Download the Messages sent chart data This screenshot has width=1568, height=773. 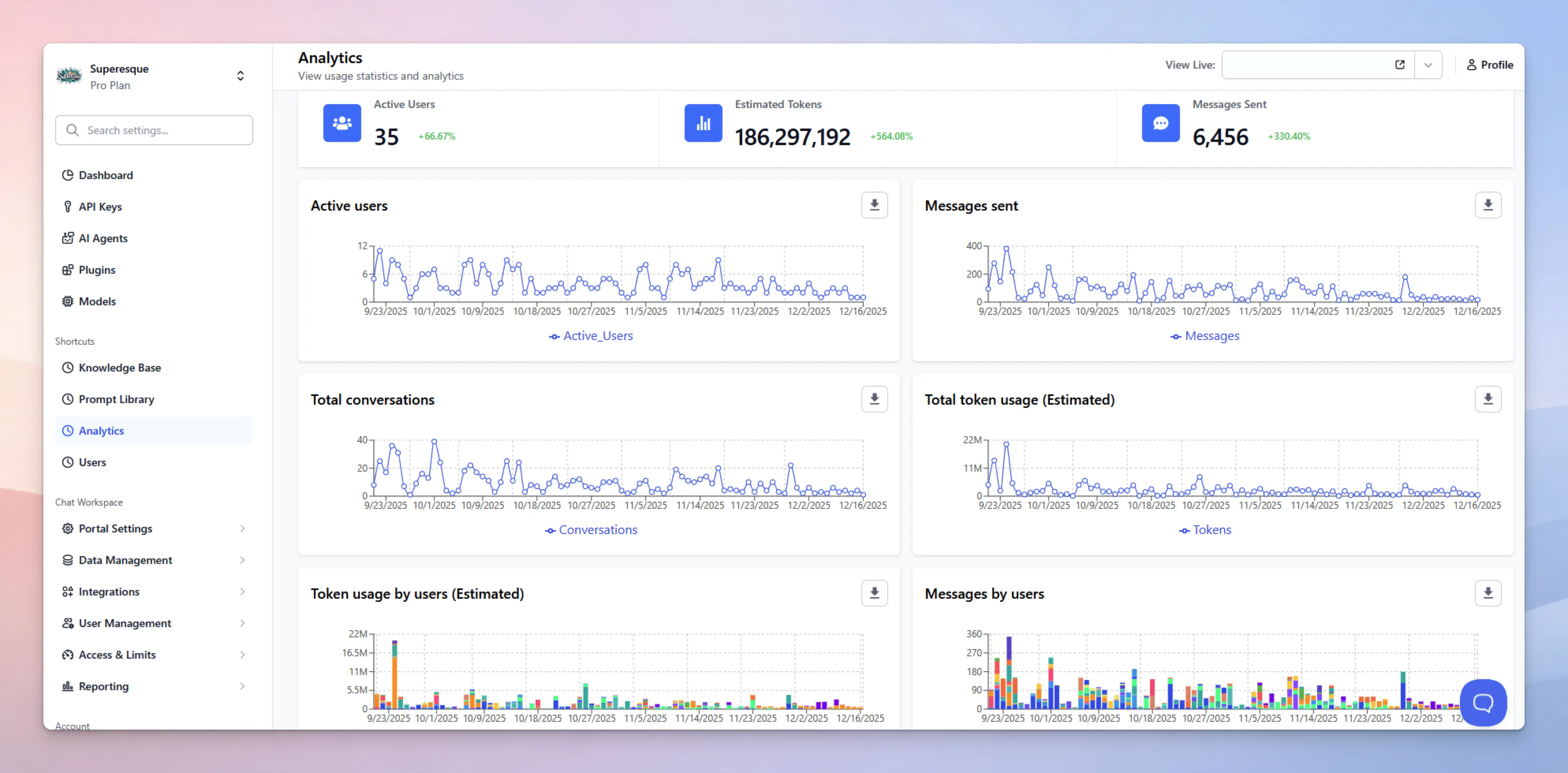1488,205
